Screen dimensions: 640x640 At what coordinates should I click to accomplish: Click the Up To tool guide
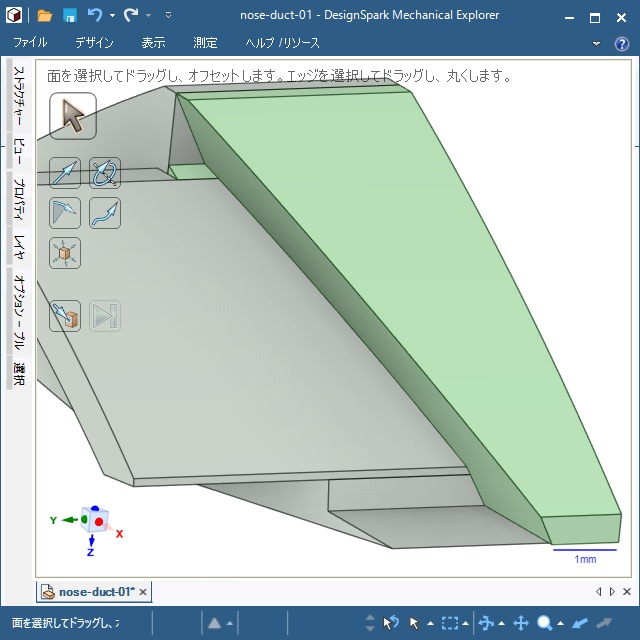tap(65, 317)
